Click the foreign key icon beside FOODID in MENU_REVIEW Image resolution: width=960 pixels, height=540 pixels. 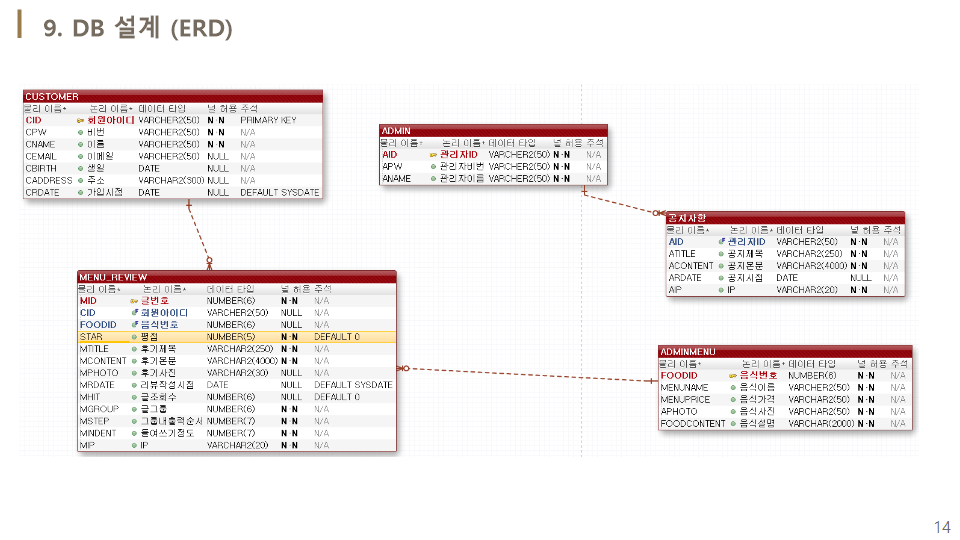(135, 325)
